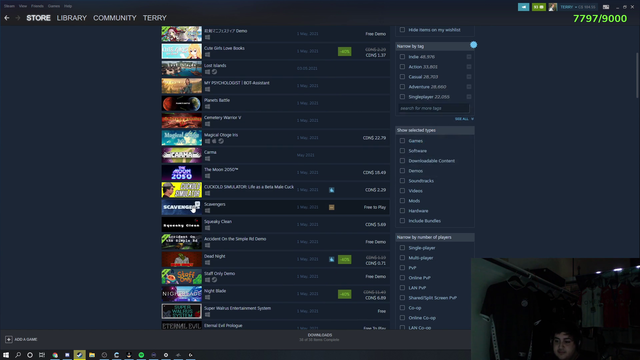The width and height of the screenshot is (640, 360).
Task: Click the Steam icon in the taskbar
Action: (80, 355)
